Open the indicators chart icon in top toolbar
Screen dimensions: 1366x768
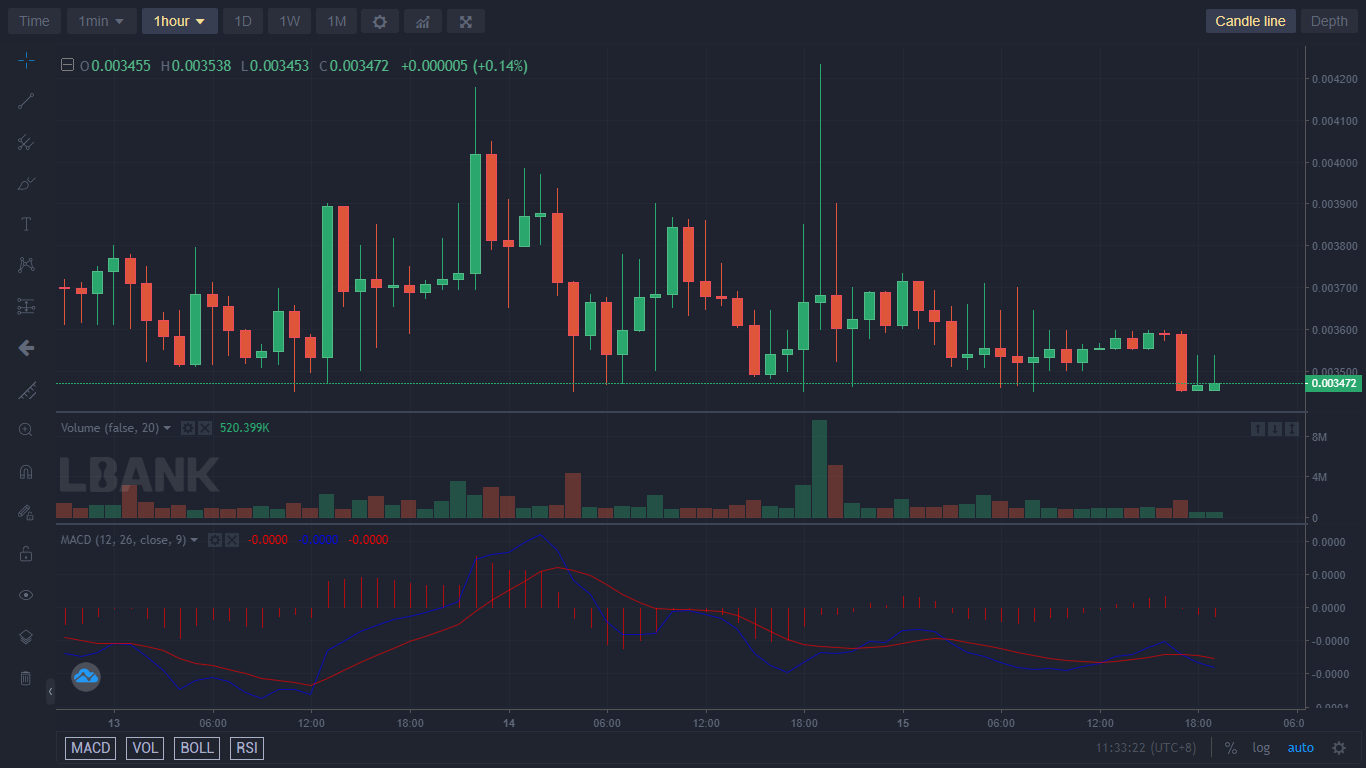(423, 21)
